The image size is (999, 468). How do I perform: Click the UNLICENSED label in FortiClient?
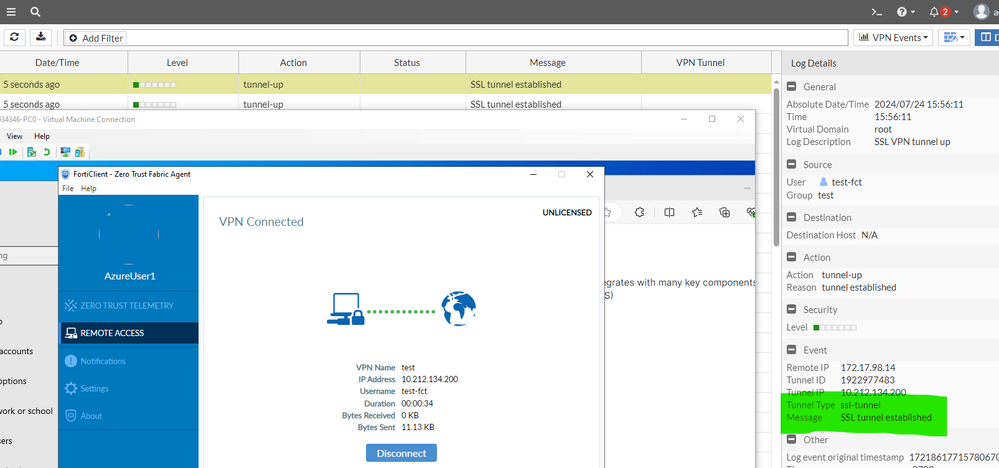[x=566, y=213]
